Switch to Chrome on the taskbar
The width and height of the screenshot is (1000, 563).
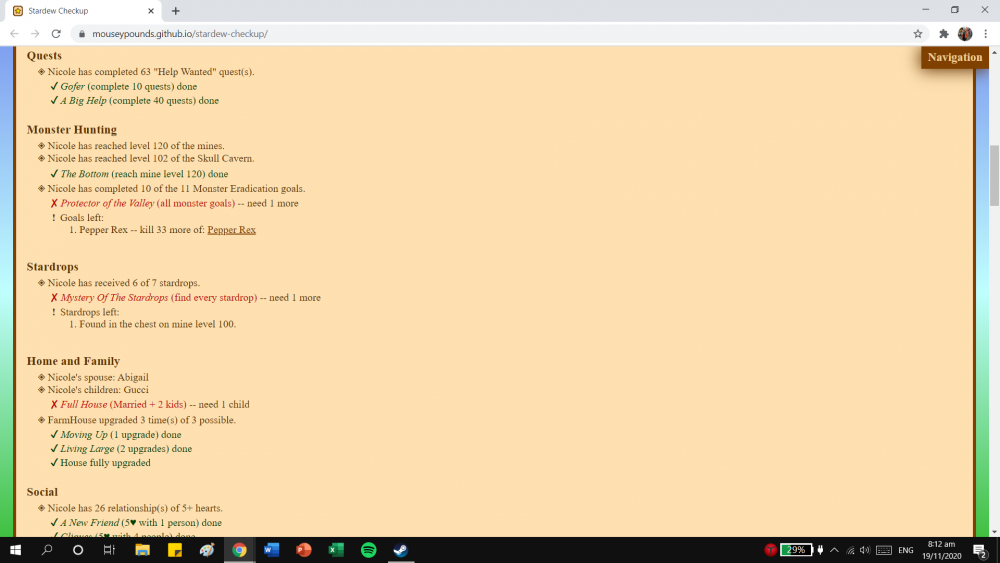click(239, 550)
